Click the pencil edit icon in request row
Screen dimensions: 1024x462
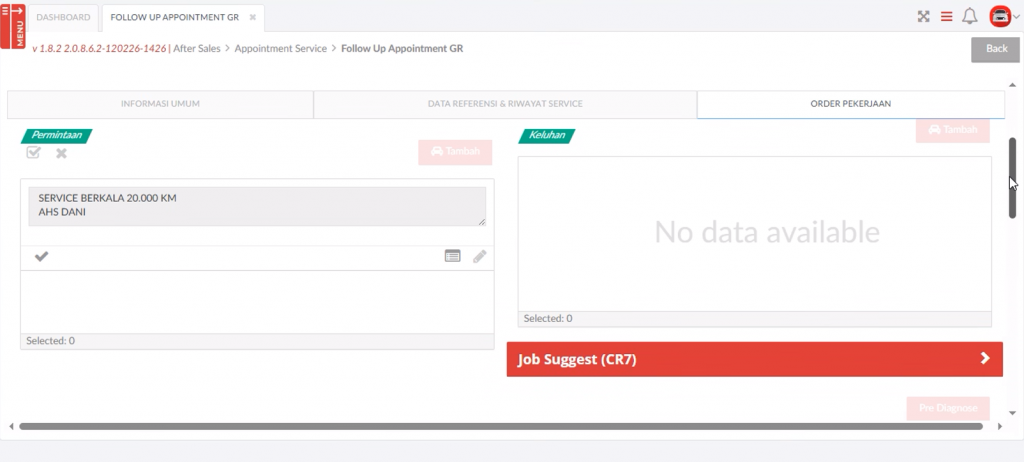[x=480, y=257]
